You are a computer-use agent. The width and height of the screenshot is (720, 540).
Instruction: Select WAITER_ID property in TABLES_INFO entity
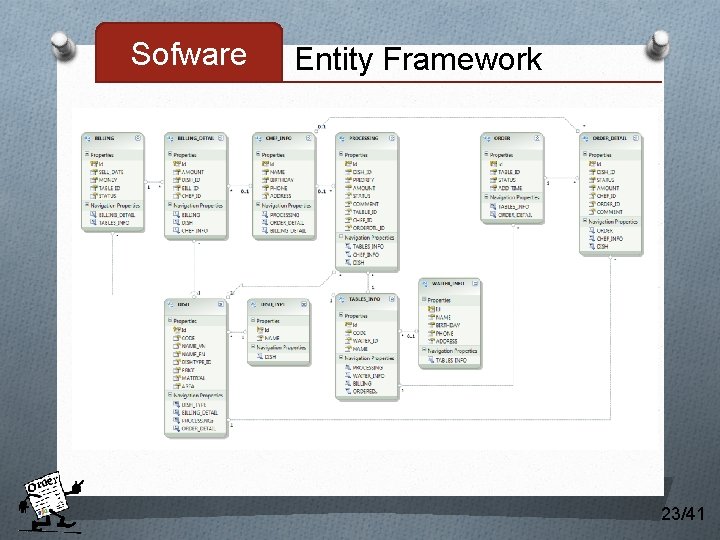366,341
